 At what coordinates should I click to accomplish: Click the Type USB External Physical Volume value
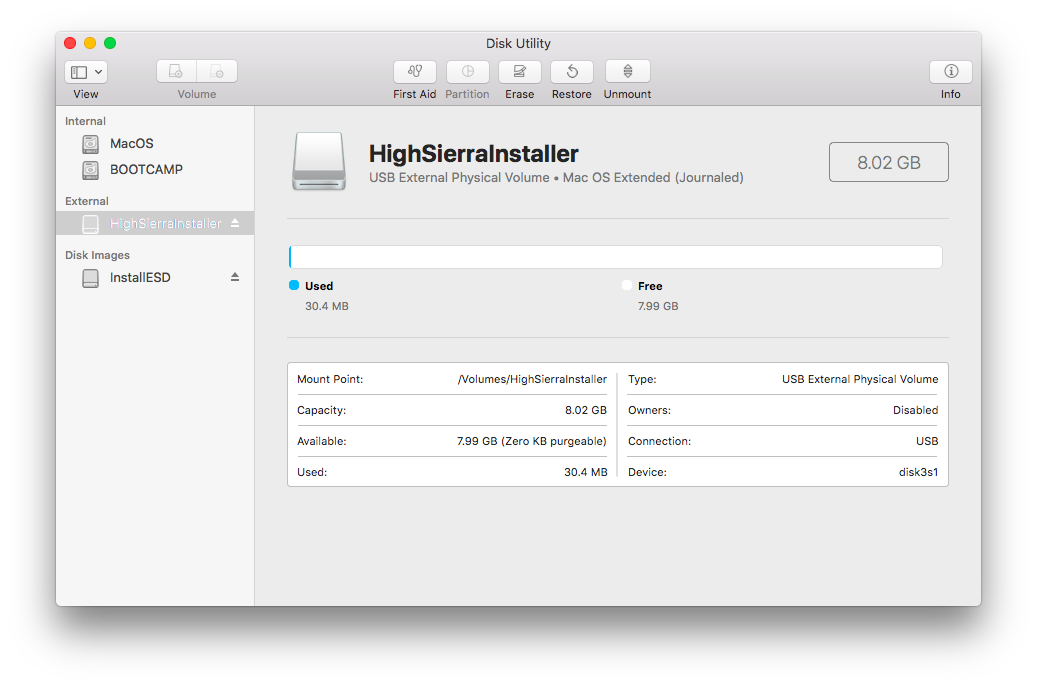[x=860, y=379]
